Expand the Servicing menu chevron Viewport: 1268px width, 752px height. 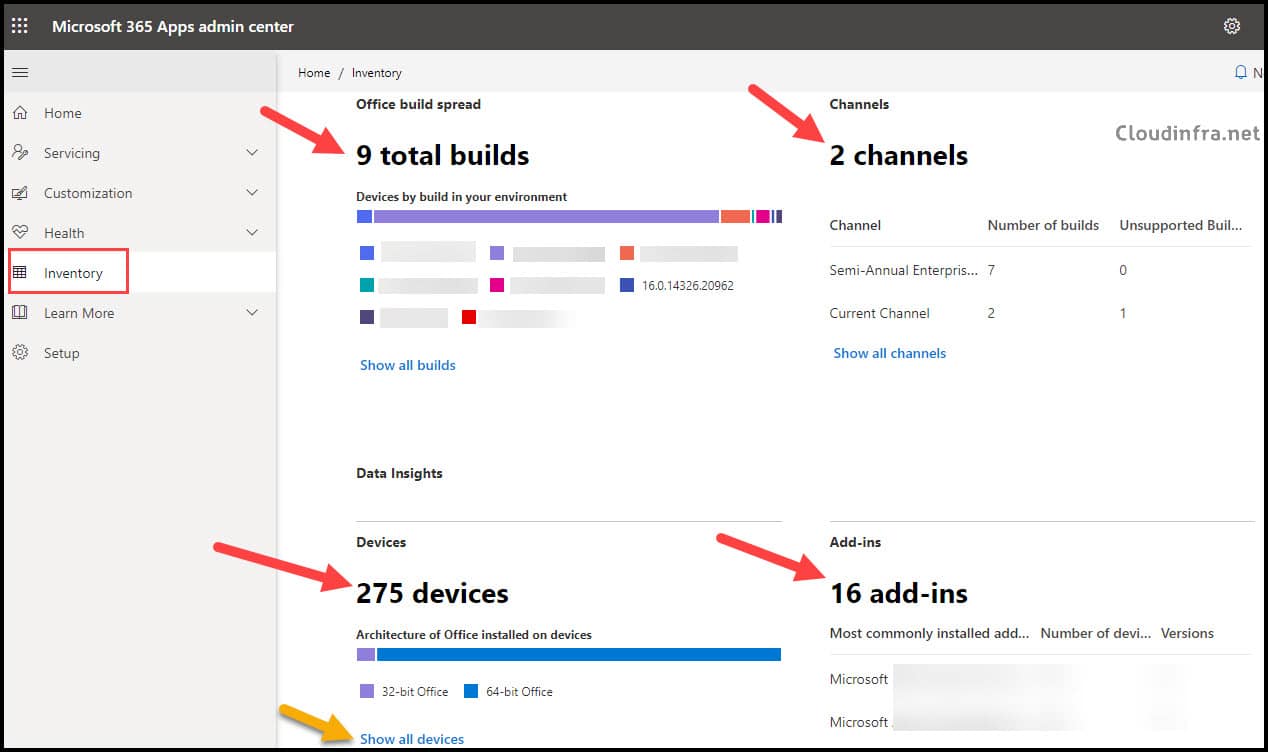(x=252, y=153)
